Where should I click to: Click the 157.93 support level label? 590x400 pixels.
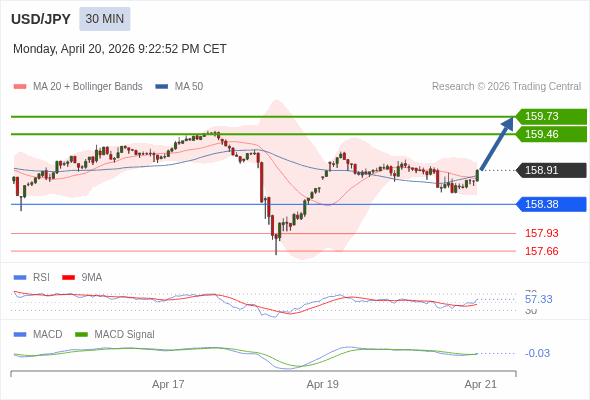(x=541, y=233)
